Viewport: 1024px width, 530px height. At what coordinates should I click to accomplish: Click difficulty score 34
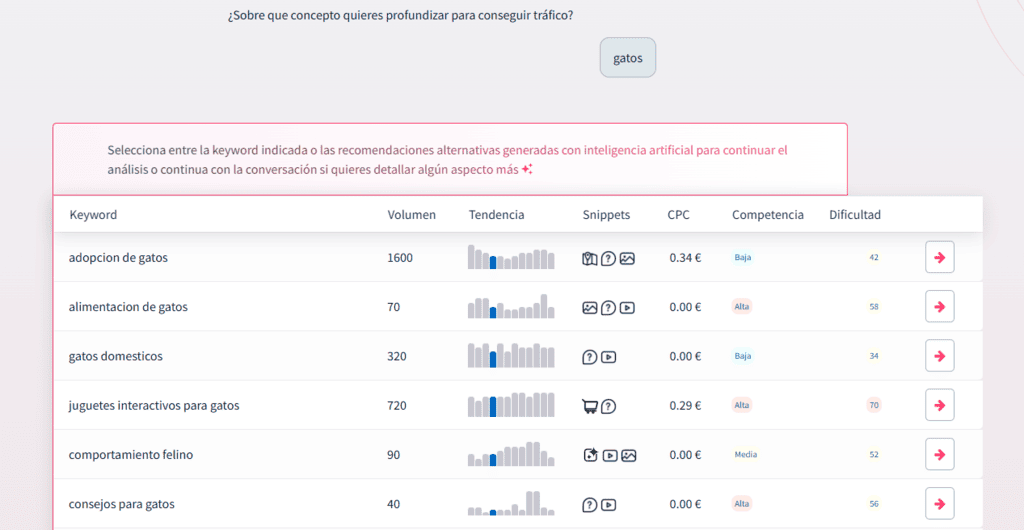pos(874,356)
